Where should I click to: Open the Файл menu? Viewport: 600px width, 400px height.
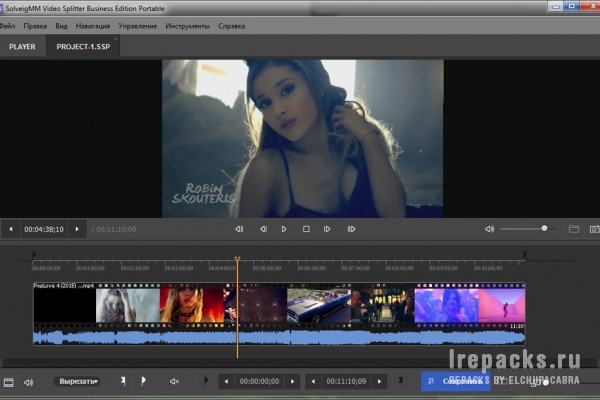tap(7, 26)
